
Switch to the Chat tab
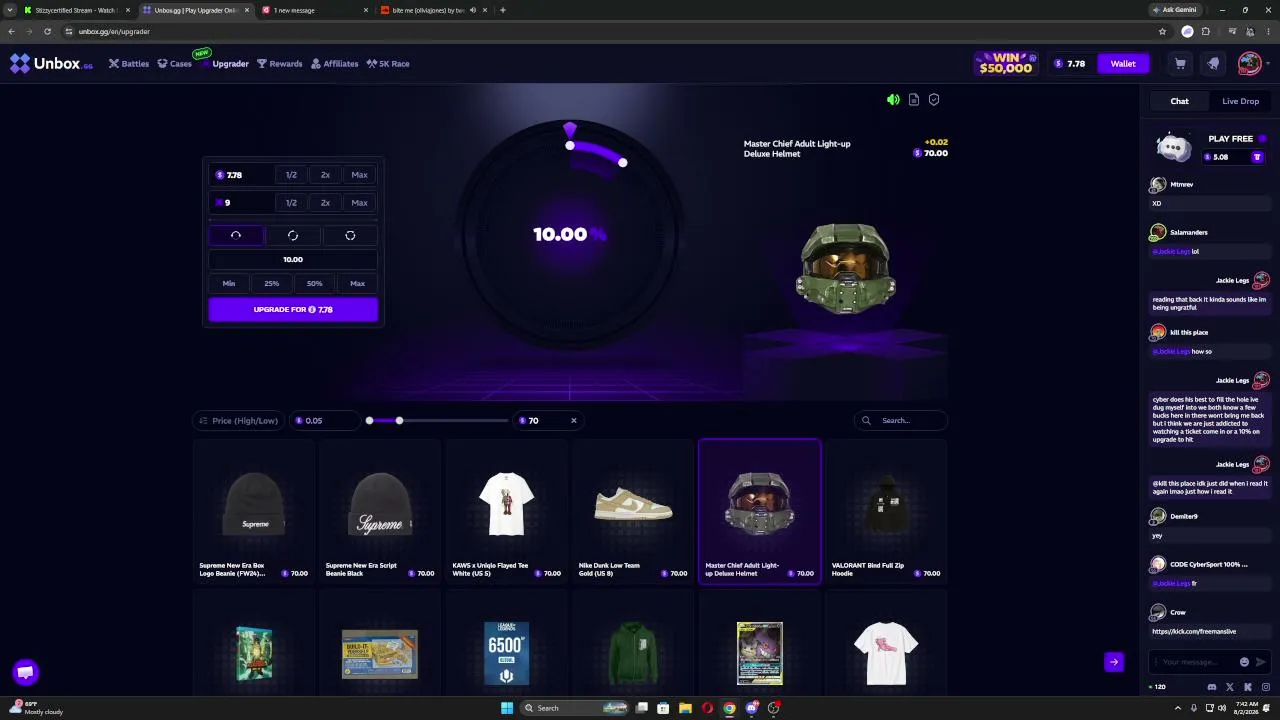pos(1179,101)
